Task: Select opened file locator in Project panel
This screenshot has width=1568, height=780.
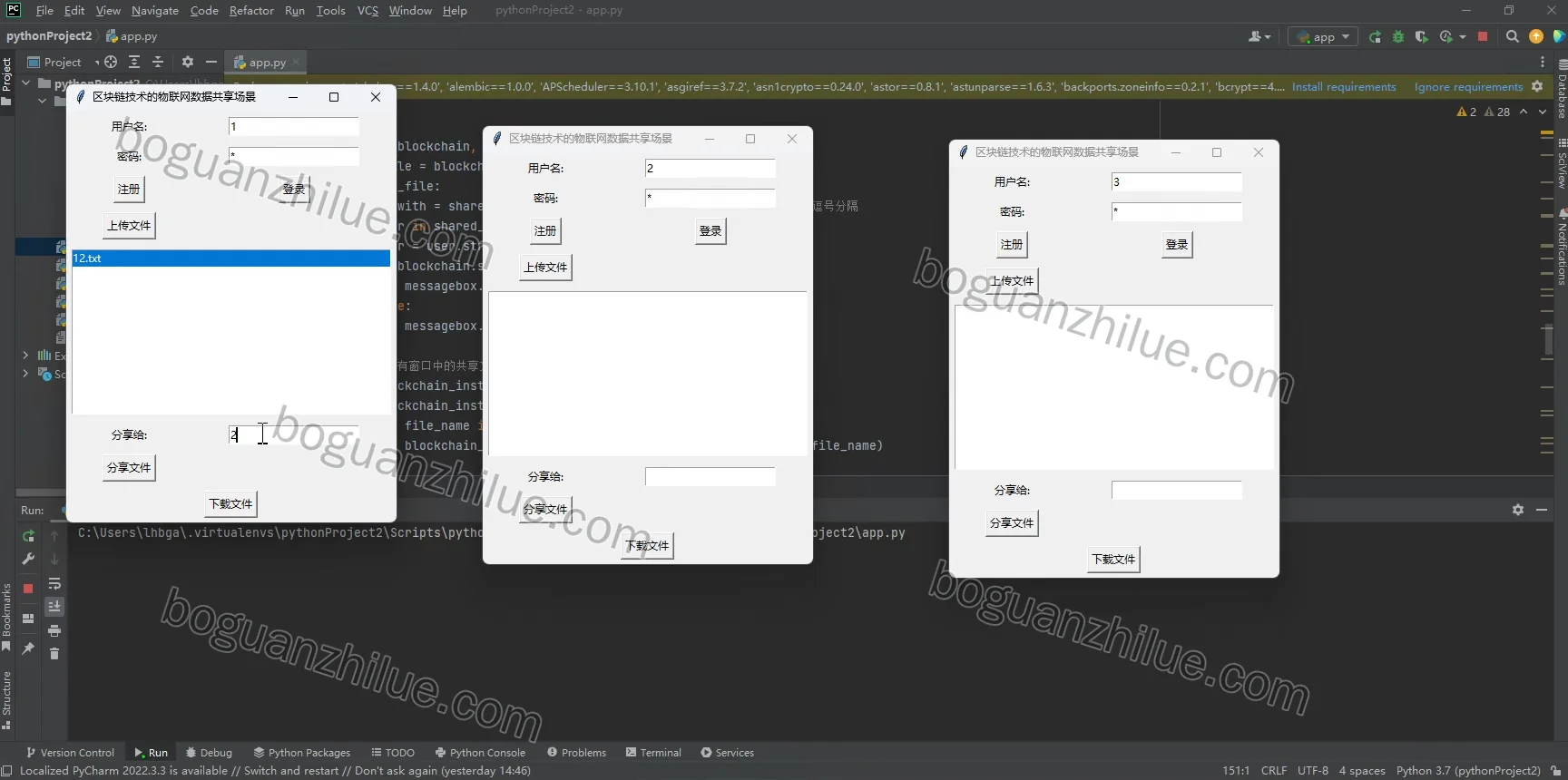Action: (111, 62)
